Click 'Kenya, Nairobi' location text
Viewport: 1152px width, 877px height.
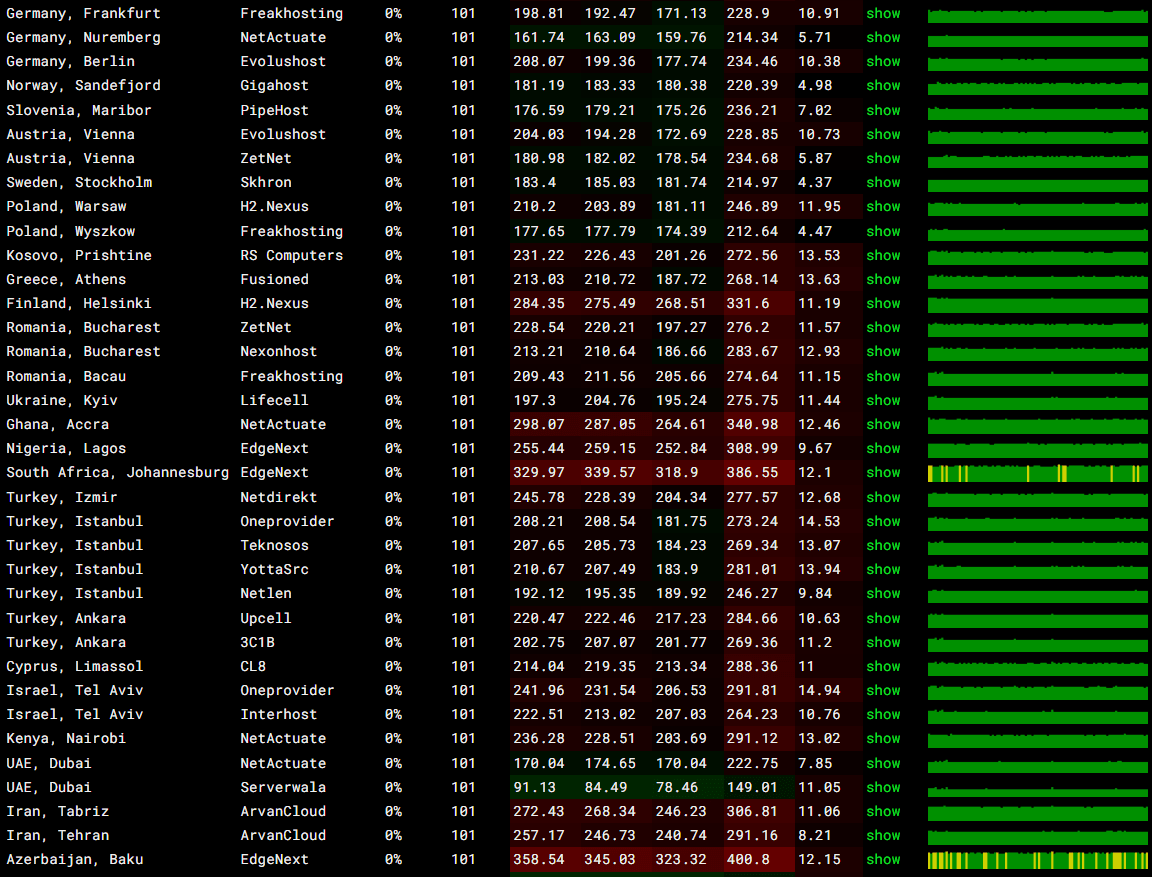[x=66, y=738]
